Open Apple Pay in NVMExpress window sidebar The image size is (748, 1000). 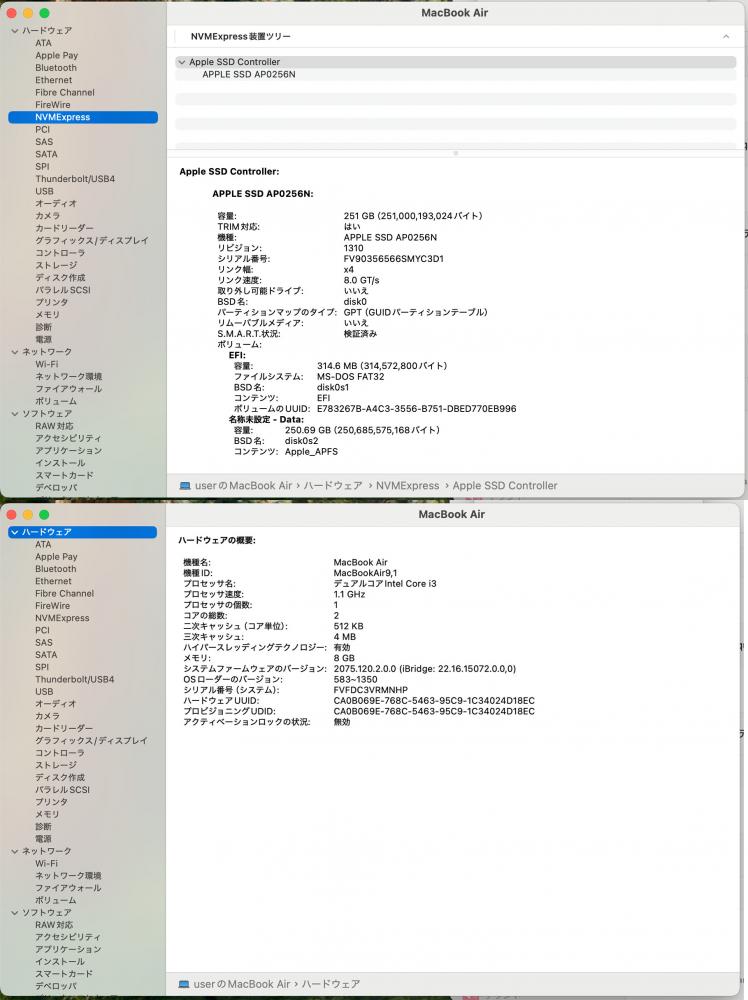pyautogui.click(x=57, y=55)
